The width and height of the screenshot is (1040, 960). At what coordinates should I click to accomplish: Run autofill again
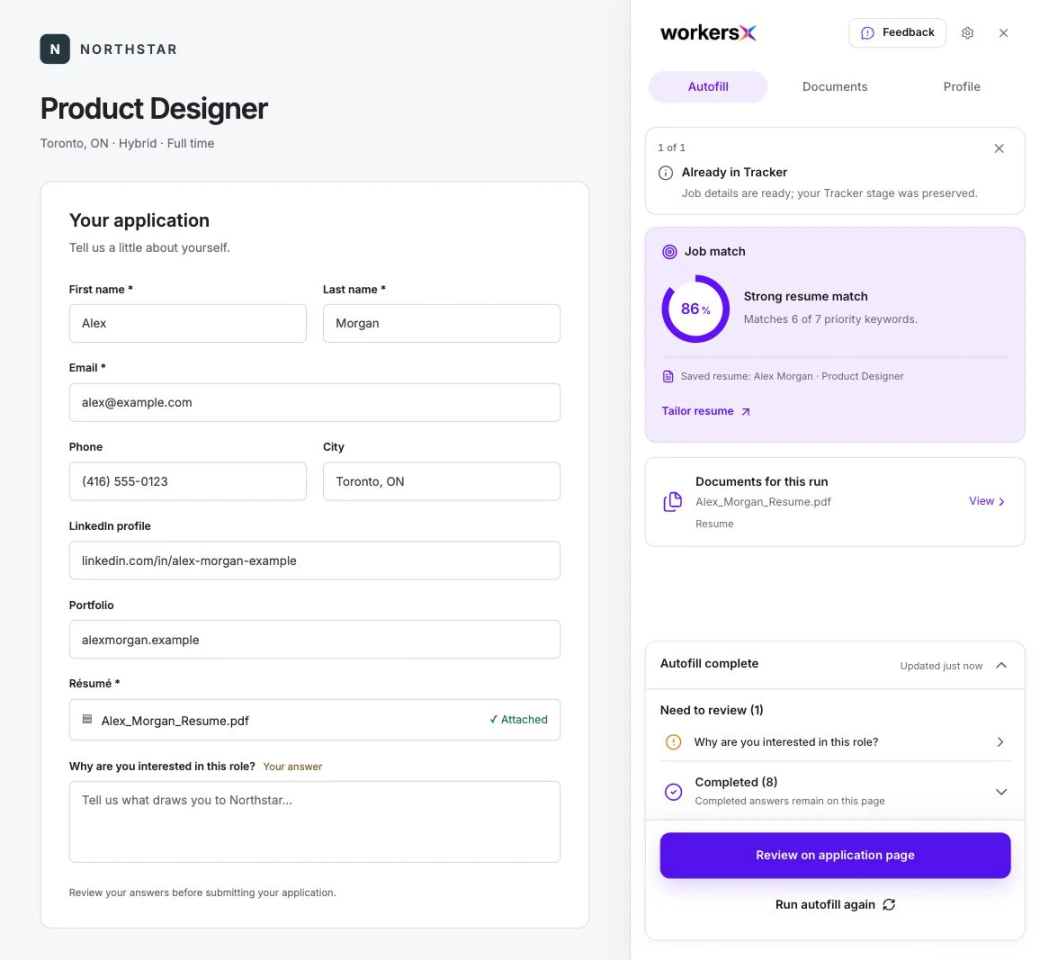tap(834, 905)
